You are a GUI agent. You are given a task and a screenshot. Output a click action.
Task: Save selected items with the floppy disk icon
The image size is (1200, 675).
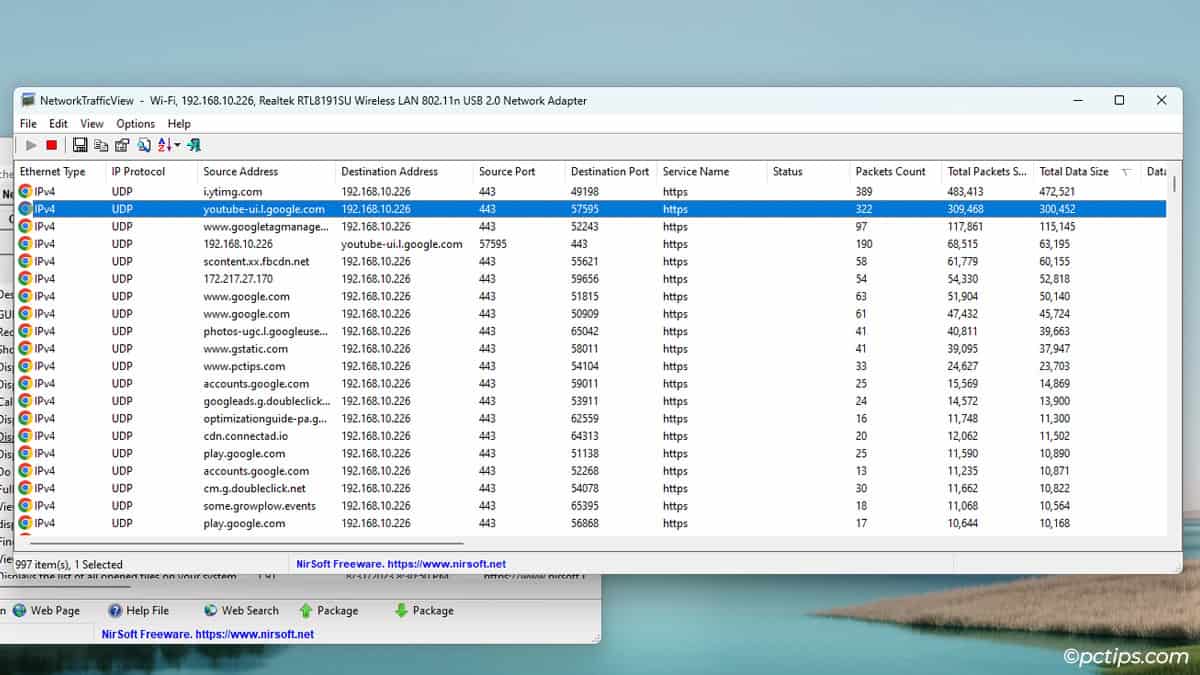click(x=82, y=145)
